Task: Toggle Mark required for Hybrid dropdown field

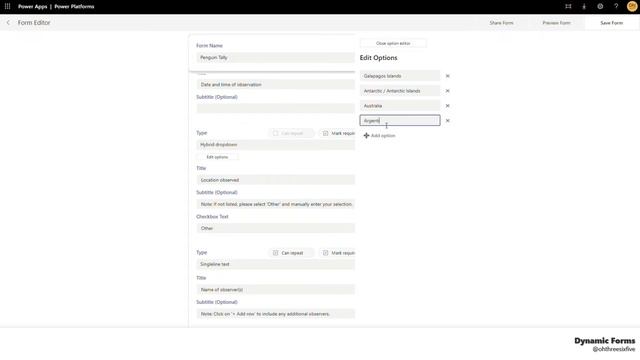Action: coord(325,133)
